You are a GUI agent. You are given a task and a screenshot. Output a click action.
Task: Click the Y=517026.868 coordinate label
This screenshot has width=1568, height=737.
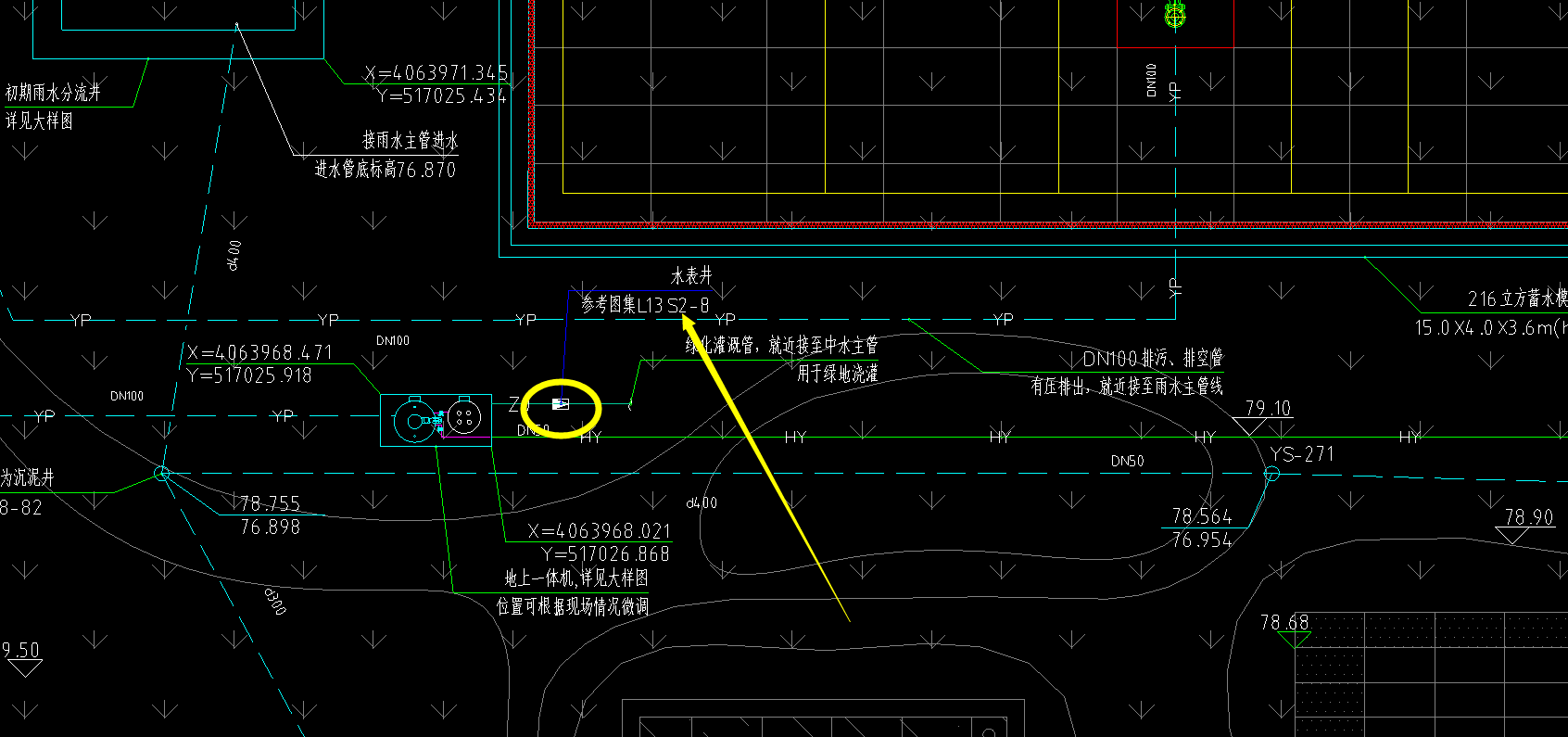click(606, 554)
